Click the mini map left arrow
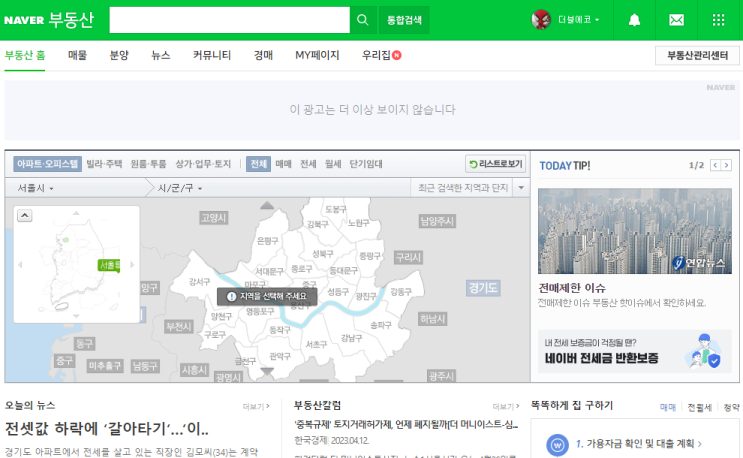 [20, 265]
